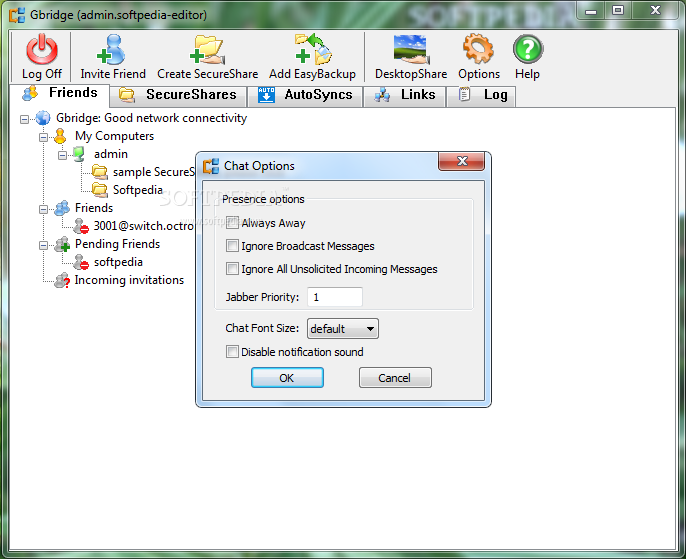Check Disable notification sound
This screenshot has width=686, height=559.
232,352
